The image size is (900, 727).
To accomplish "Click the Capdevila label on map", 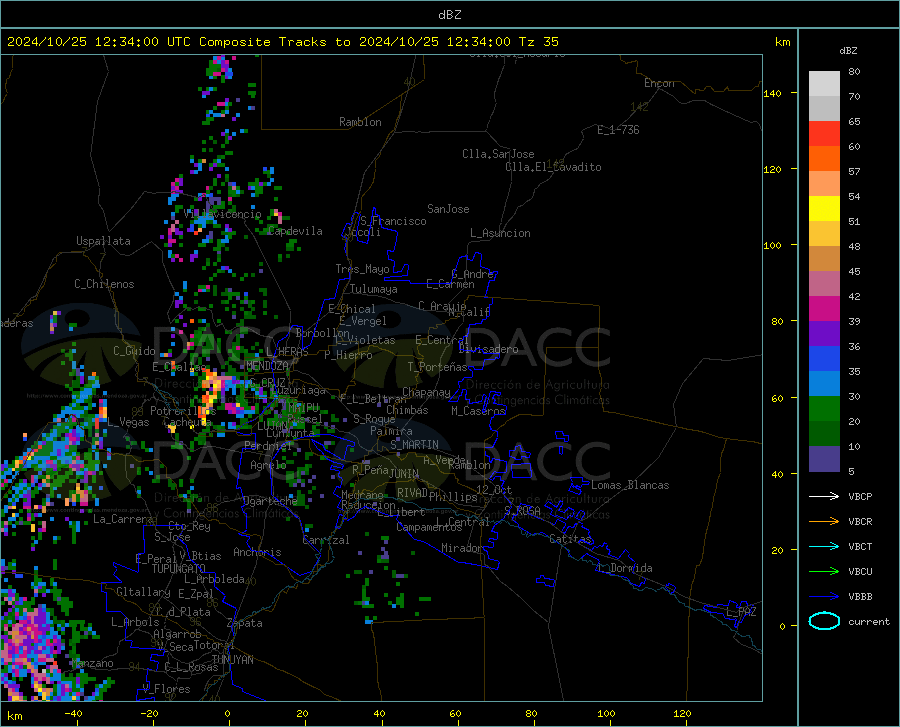I will click(295, 231).
